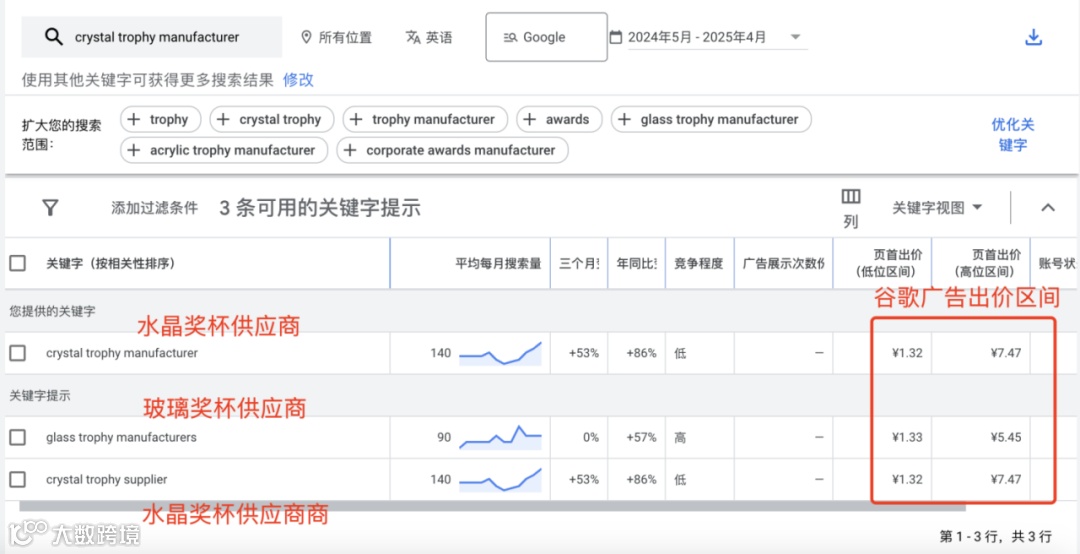Click the ¥5.45 high bid cell
1080x554 pixels.
point(1006,437)
